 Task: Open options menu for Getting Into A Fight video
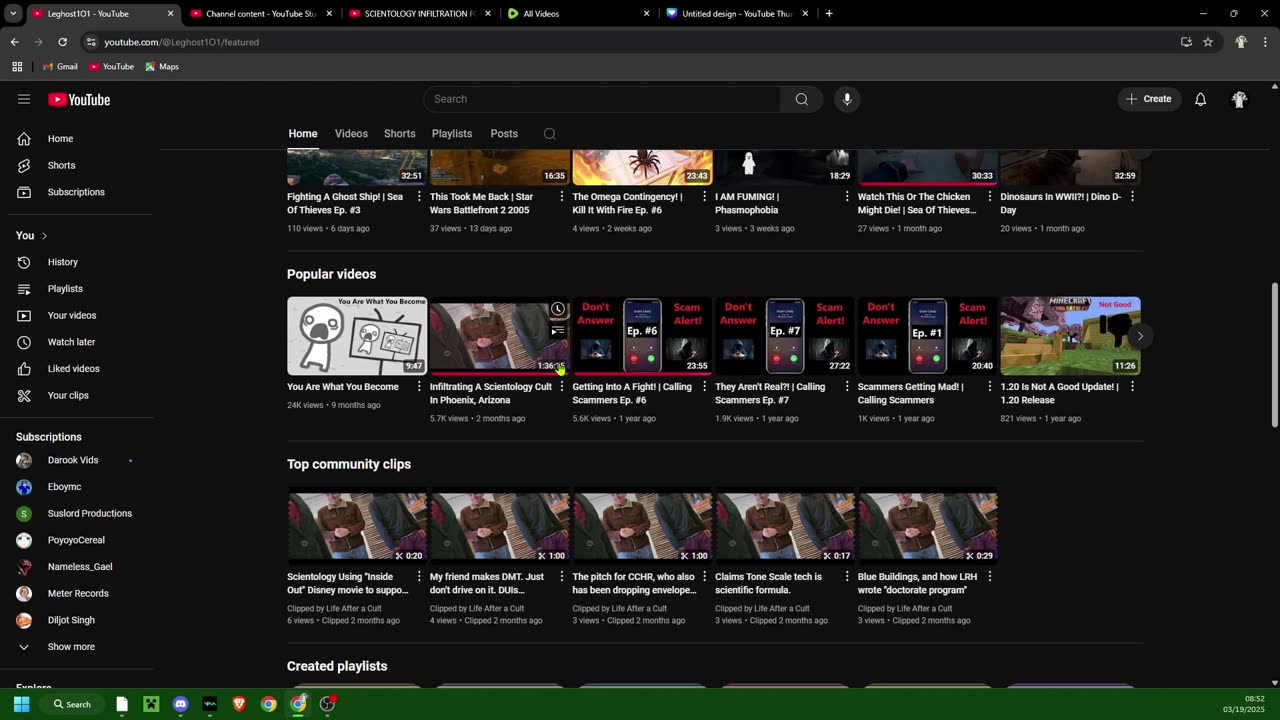[704, 387]
